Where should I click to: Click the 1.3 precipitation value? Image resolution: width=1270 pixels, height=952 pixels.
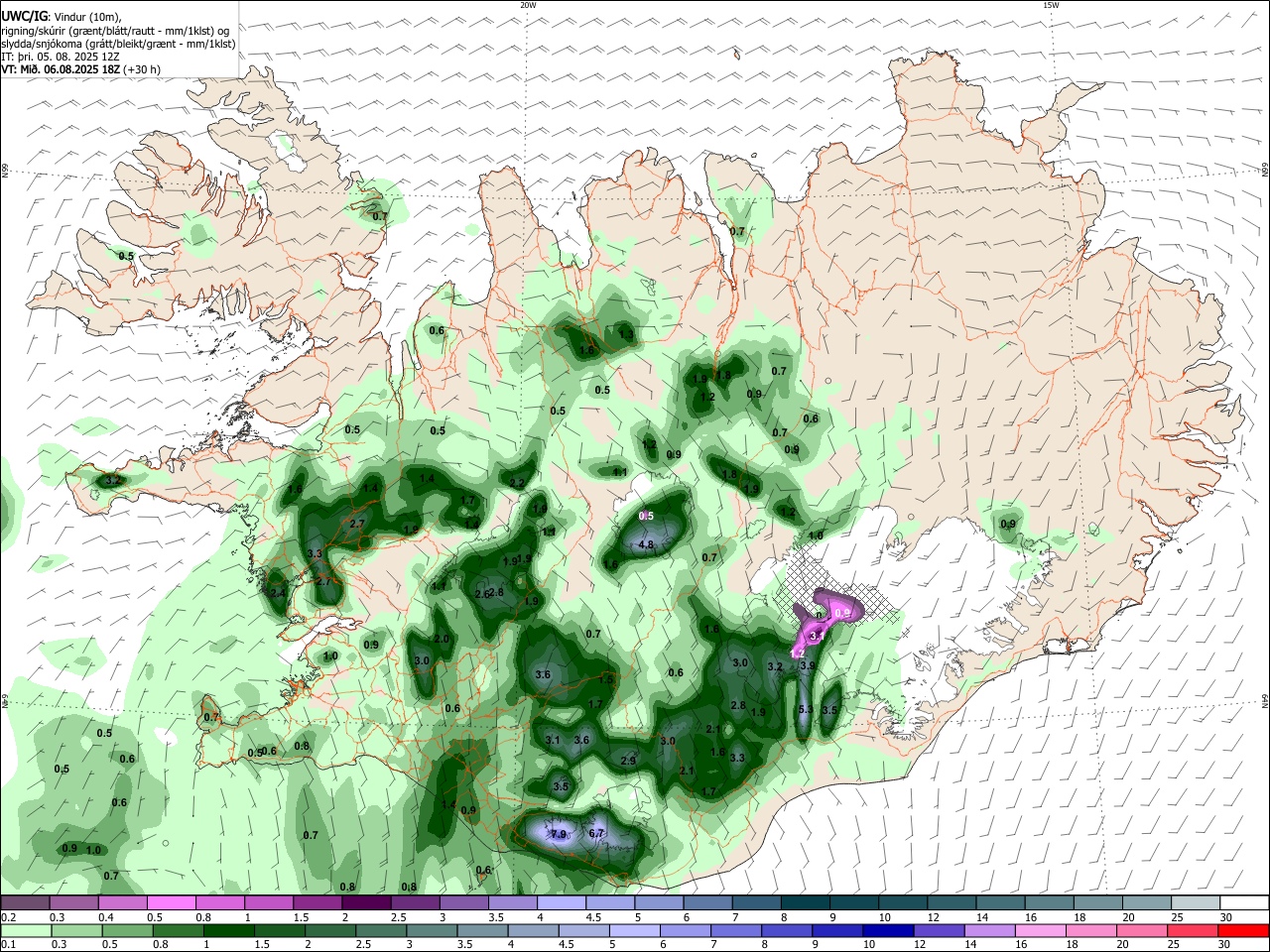[x=626, y=335]
